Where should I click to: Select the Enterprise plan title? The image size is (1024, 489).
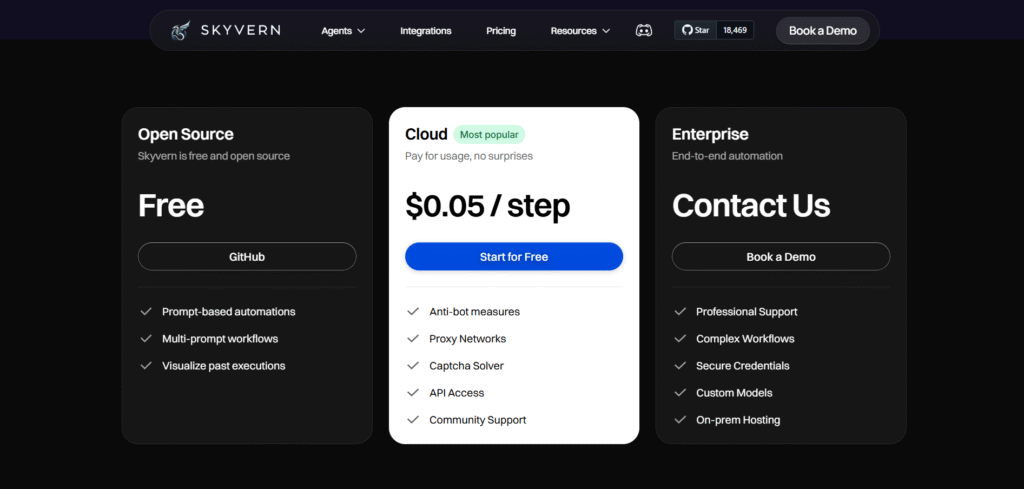click(x=710, y=134)
